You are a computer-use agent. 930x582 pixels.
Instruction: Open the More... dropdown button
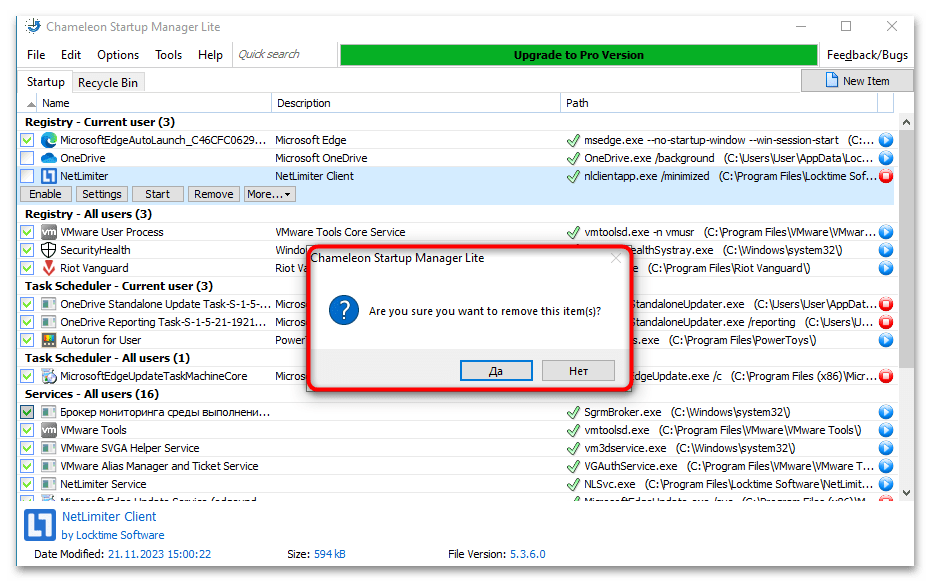[270, 194]
